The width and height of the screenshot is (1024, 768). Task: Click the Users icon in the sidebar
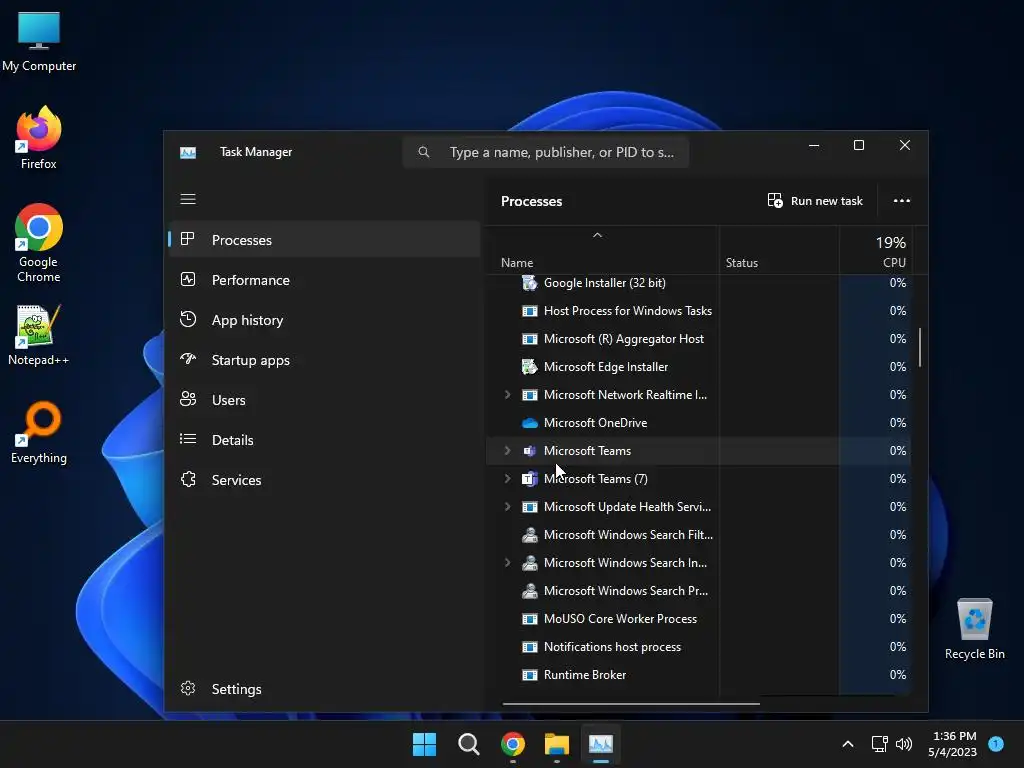187,399
